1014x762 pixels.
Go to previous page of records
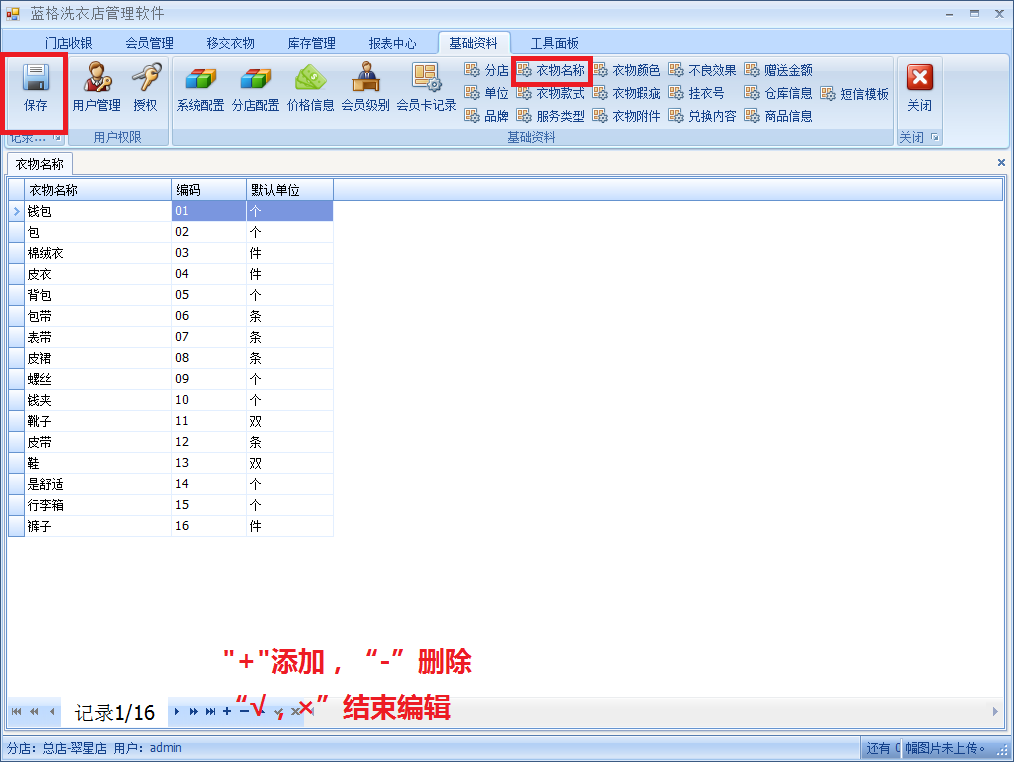click(34, 712)
